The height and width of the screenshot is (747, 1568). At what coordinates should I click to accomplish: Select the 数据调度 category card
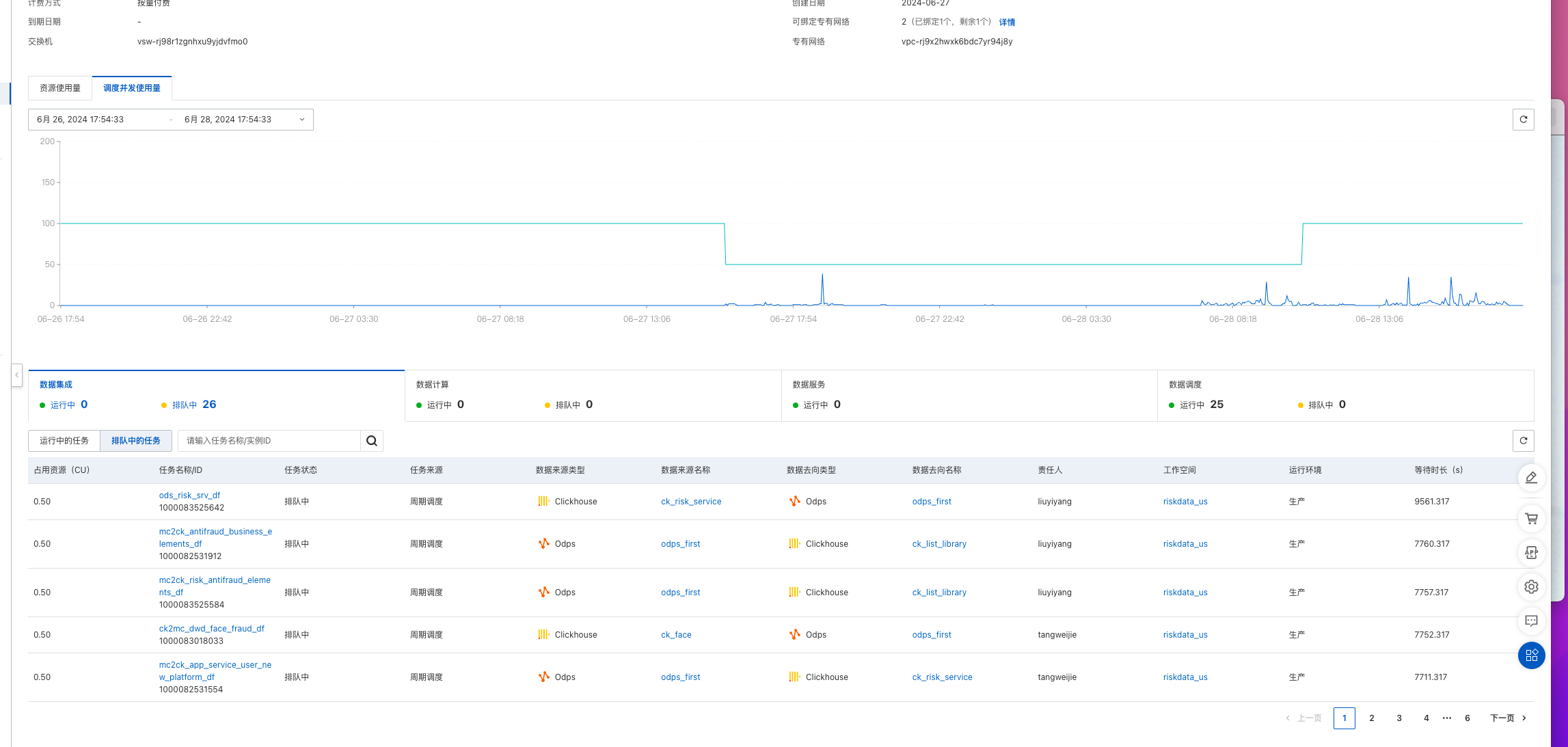tap(1346, 396)
